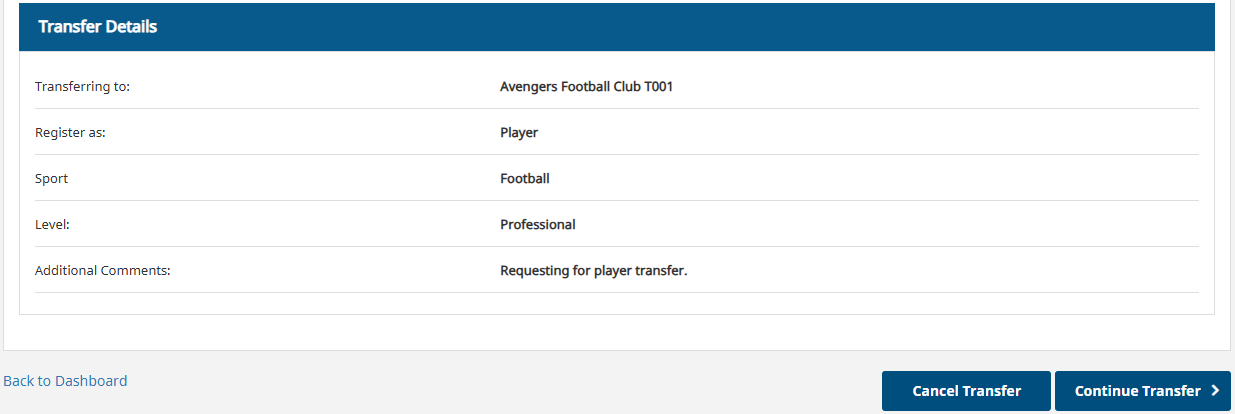The height and width of the screenshot is (414, 1235).
Task: Click the 'Professional' level value
Action: point(538,225)
